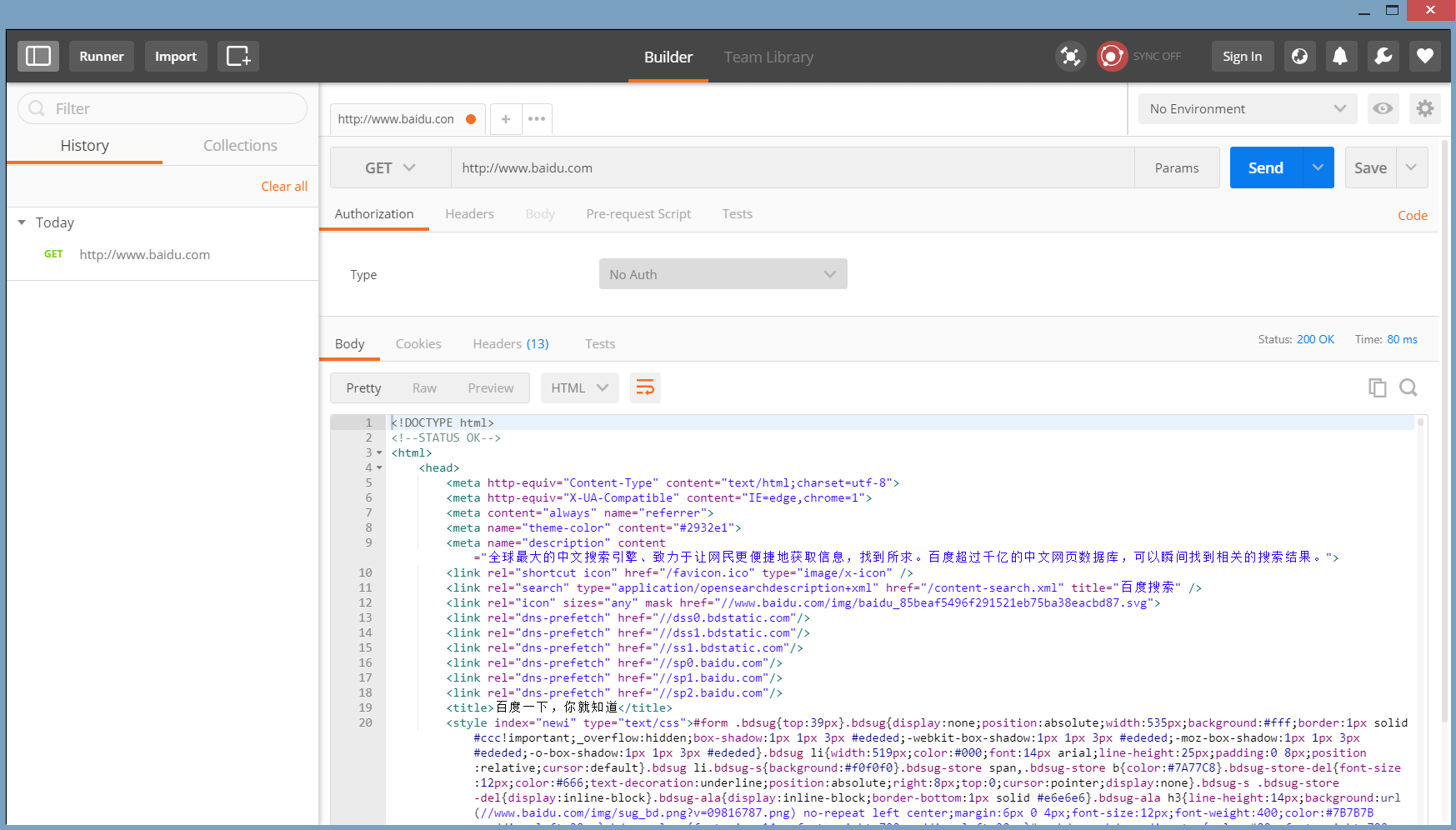Open the response Body tab
Viewport: 1456px width, 830px height.
click(350, 344)
